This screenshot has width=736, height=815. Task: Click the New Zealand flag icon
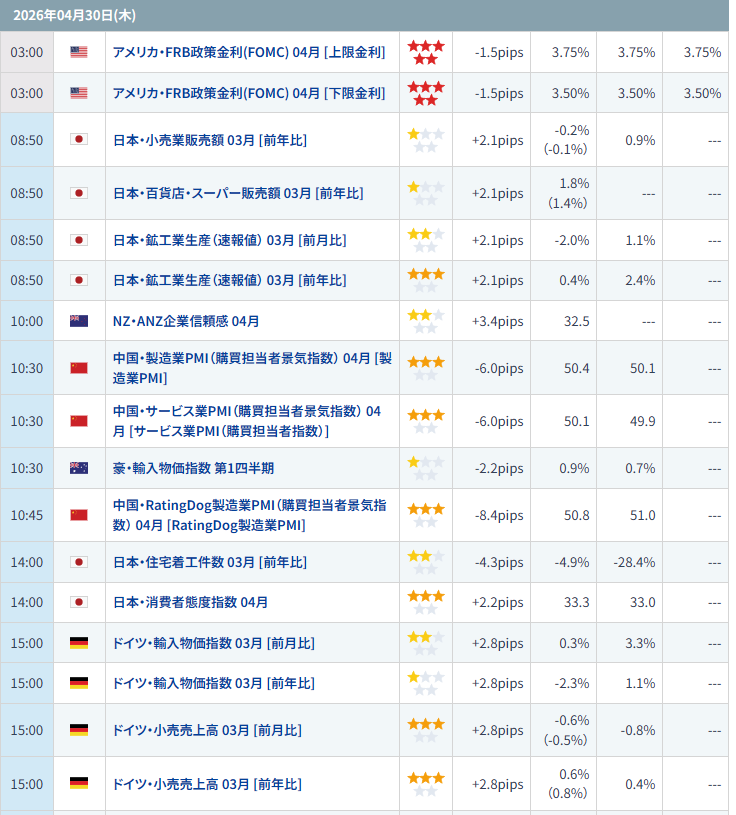[x=79, y=321]
